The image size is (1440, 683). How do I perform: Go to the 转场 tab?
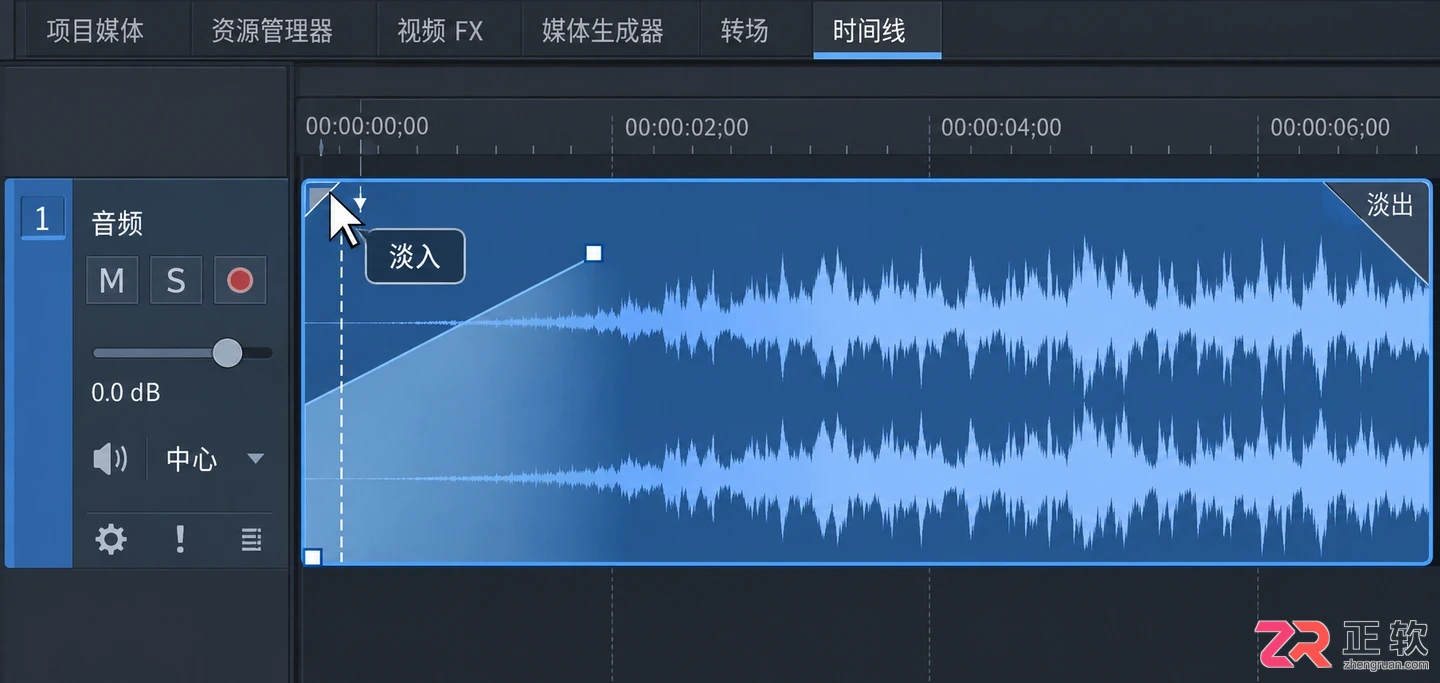(745, 31)
